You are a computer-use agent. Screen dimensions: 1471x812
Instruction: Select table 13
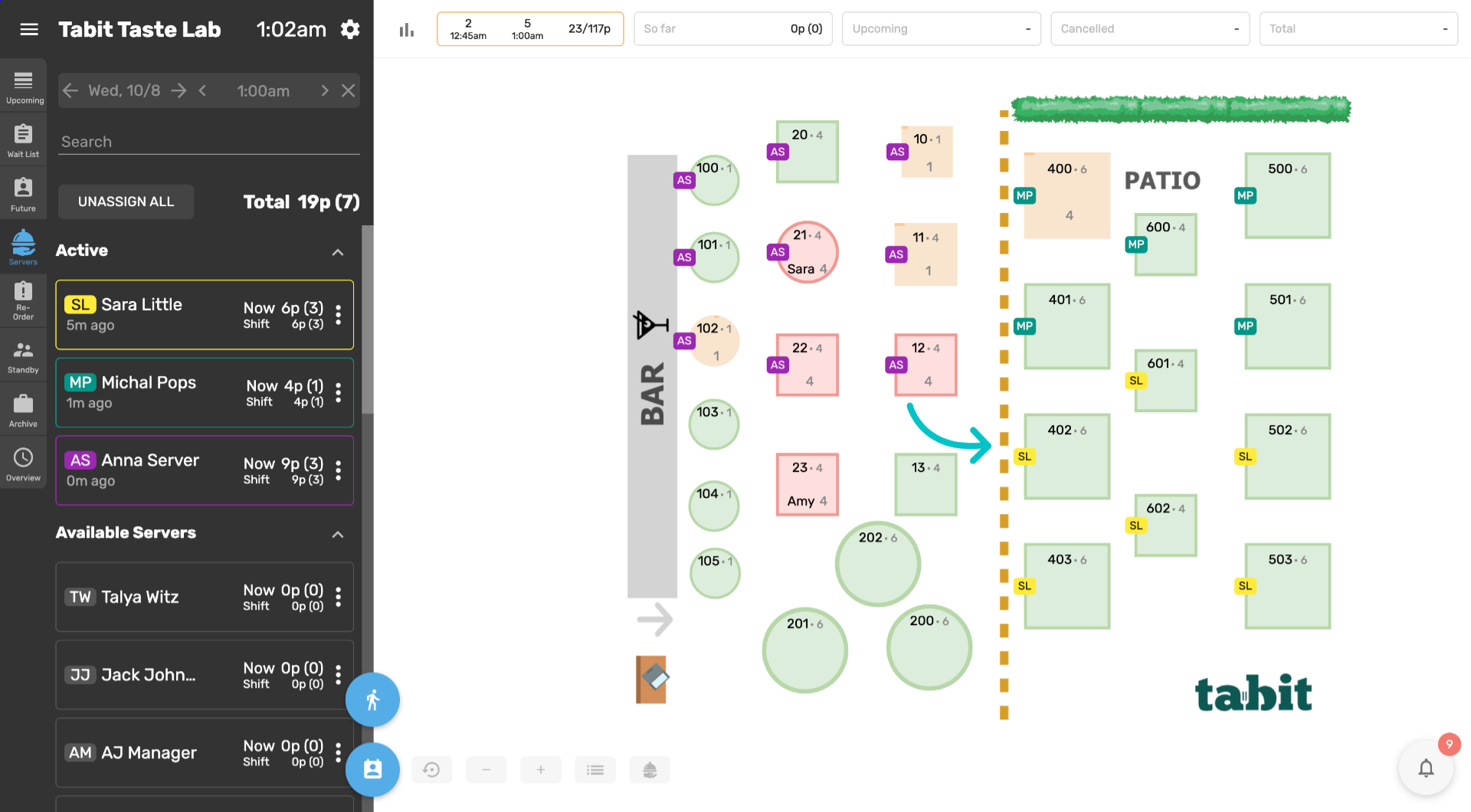tap(926, 484)
